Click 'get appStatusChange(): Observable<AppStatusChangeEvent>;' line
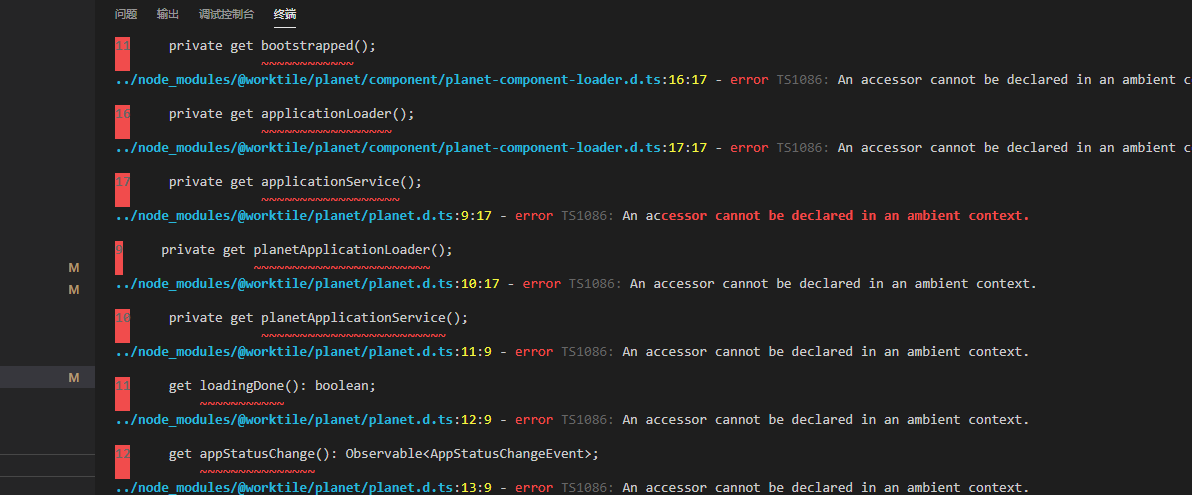 384,454
